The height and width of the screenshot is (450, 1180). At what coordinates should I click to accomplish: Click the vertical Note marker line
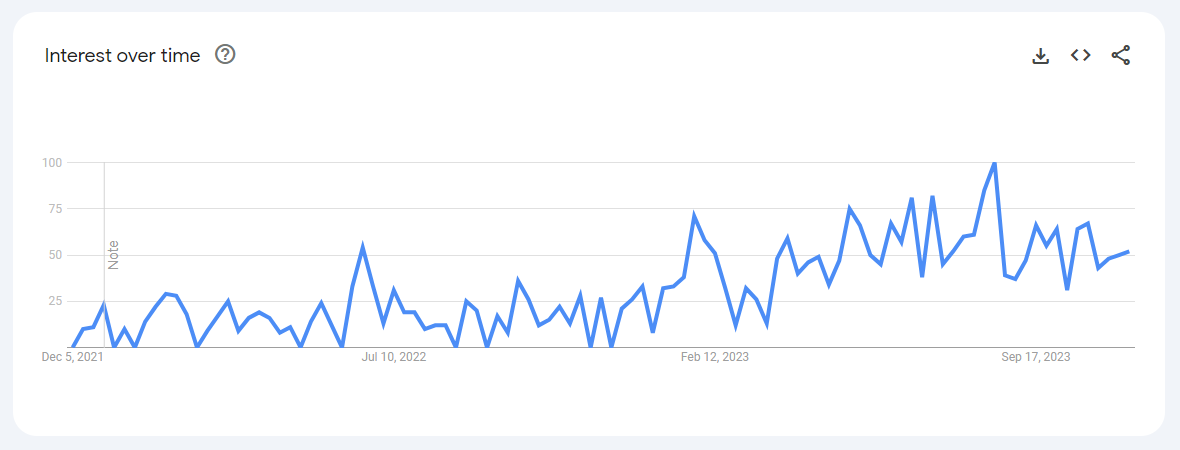[104, 254]
